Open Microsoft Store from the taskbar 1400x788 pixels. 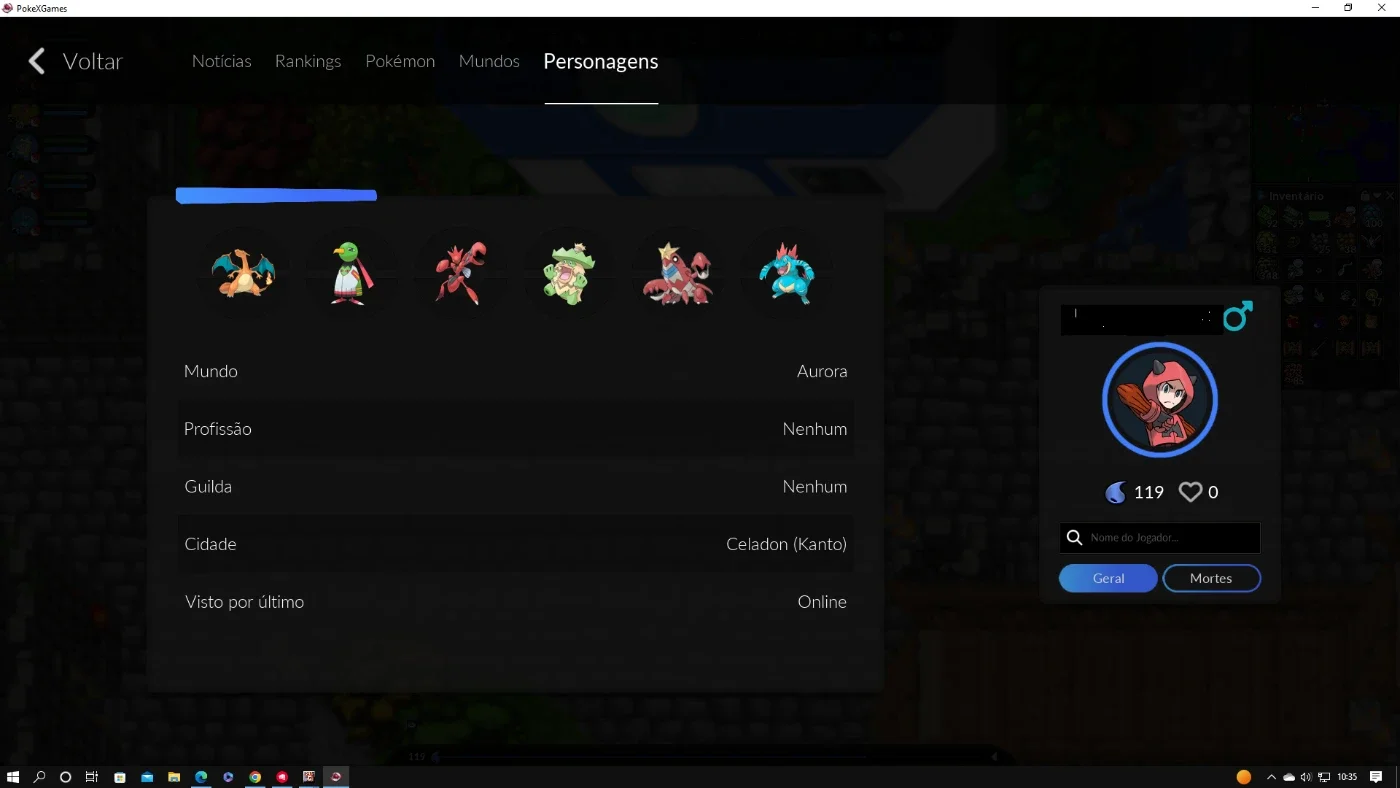(120, 777)
